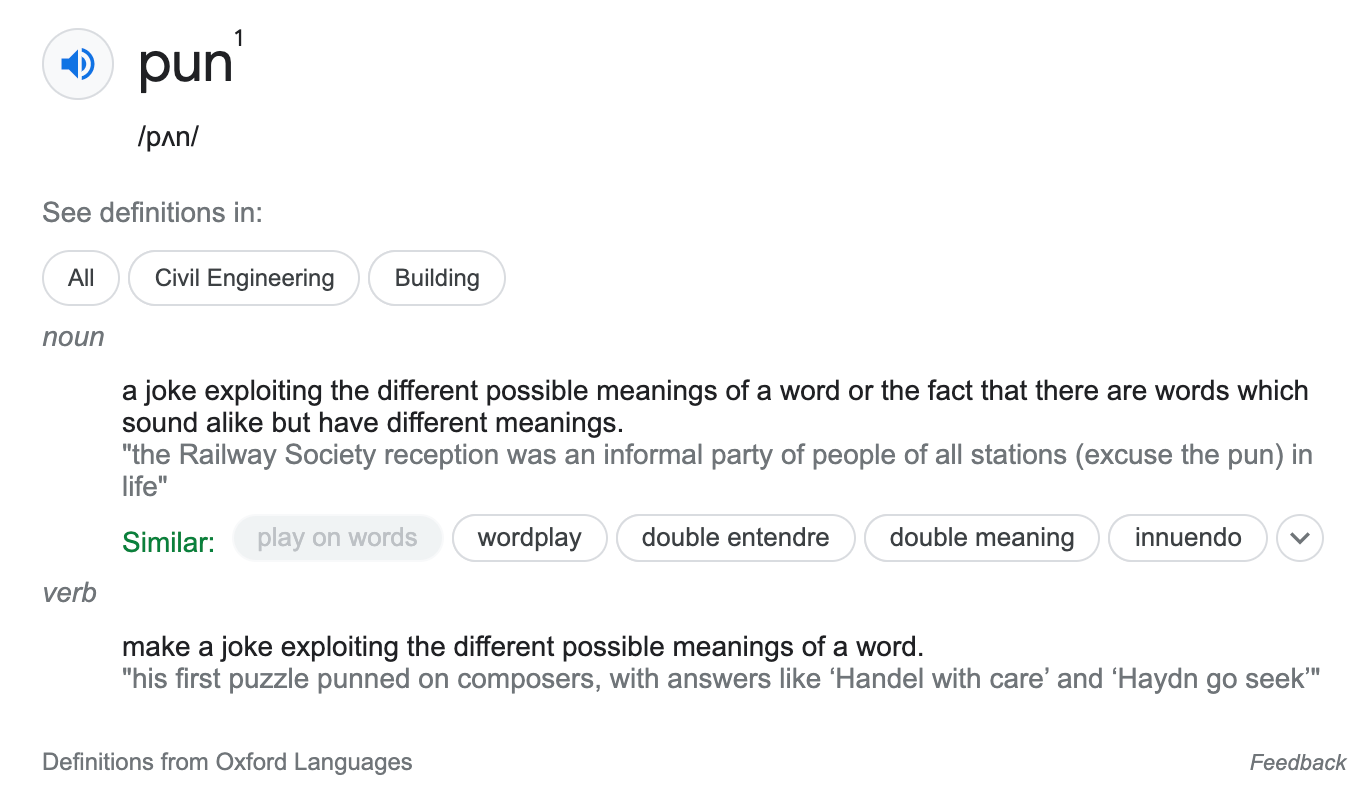Expand the list of similar words
This screenshot has width=1358, height=796.
1300,538
